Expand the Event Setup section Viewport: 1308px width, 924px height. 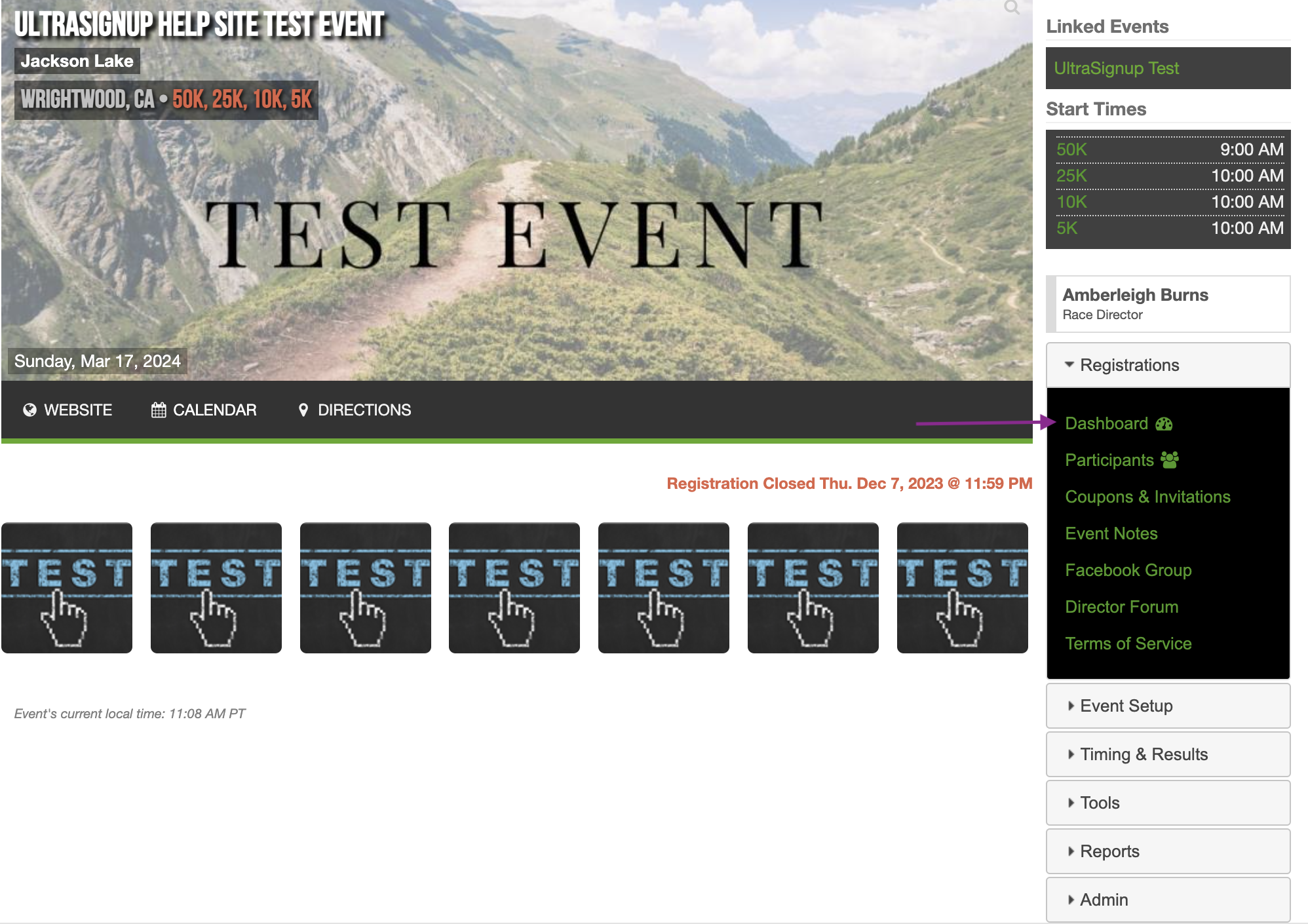click(1126, 706)
